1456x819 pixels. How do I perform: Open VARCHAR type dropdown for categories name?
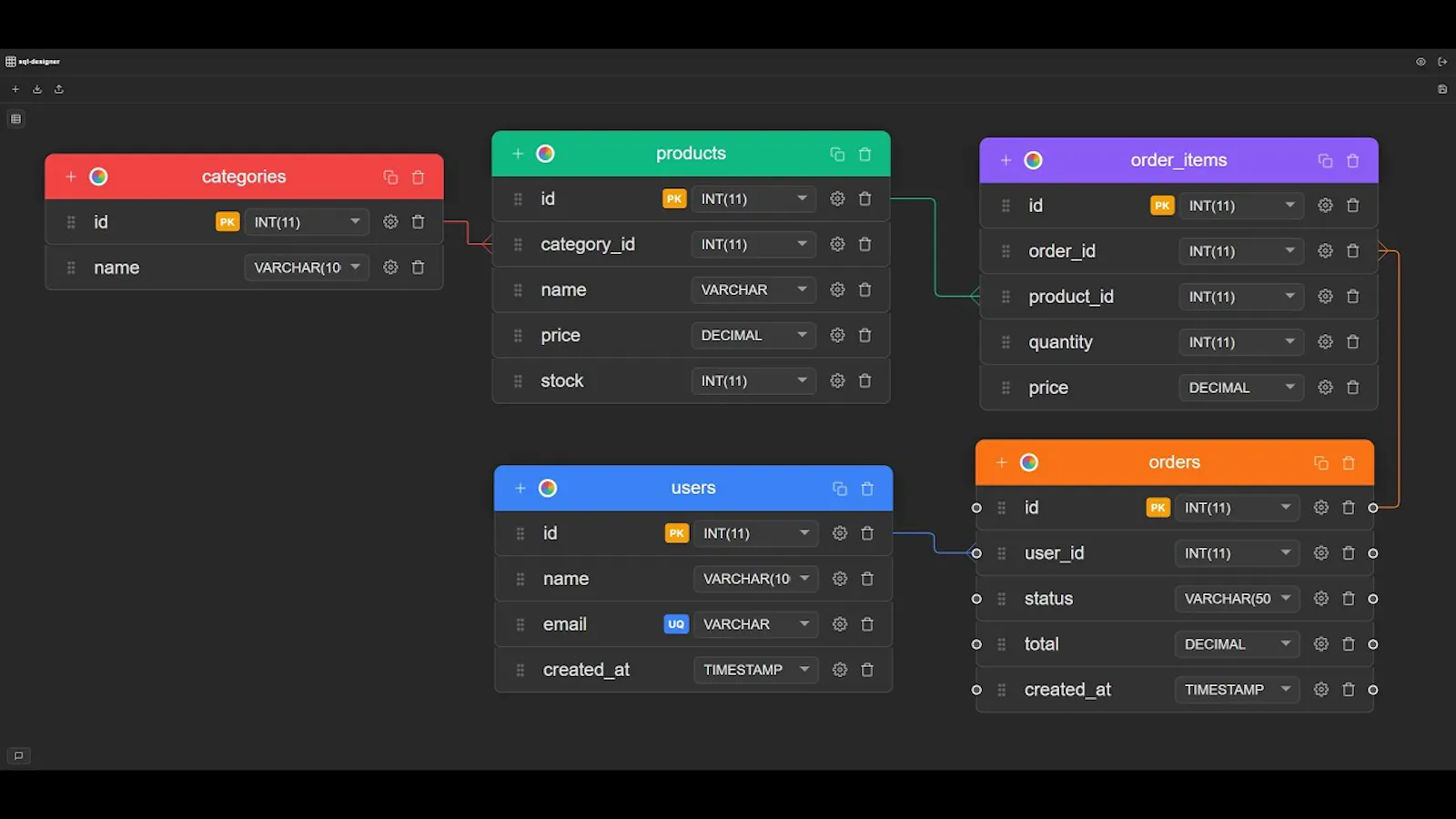[307, 268]
